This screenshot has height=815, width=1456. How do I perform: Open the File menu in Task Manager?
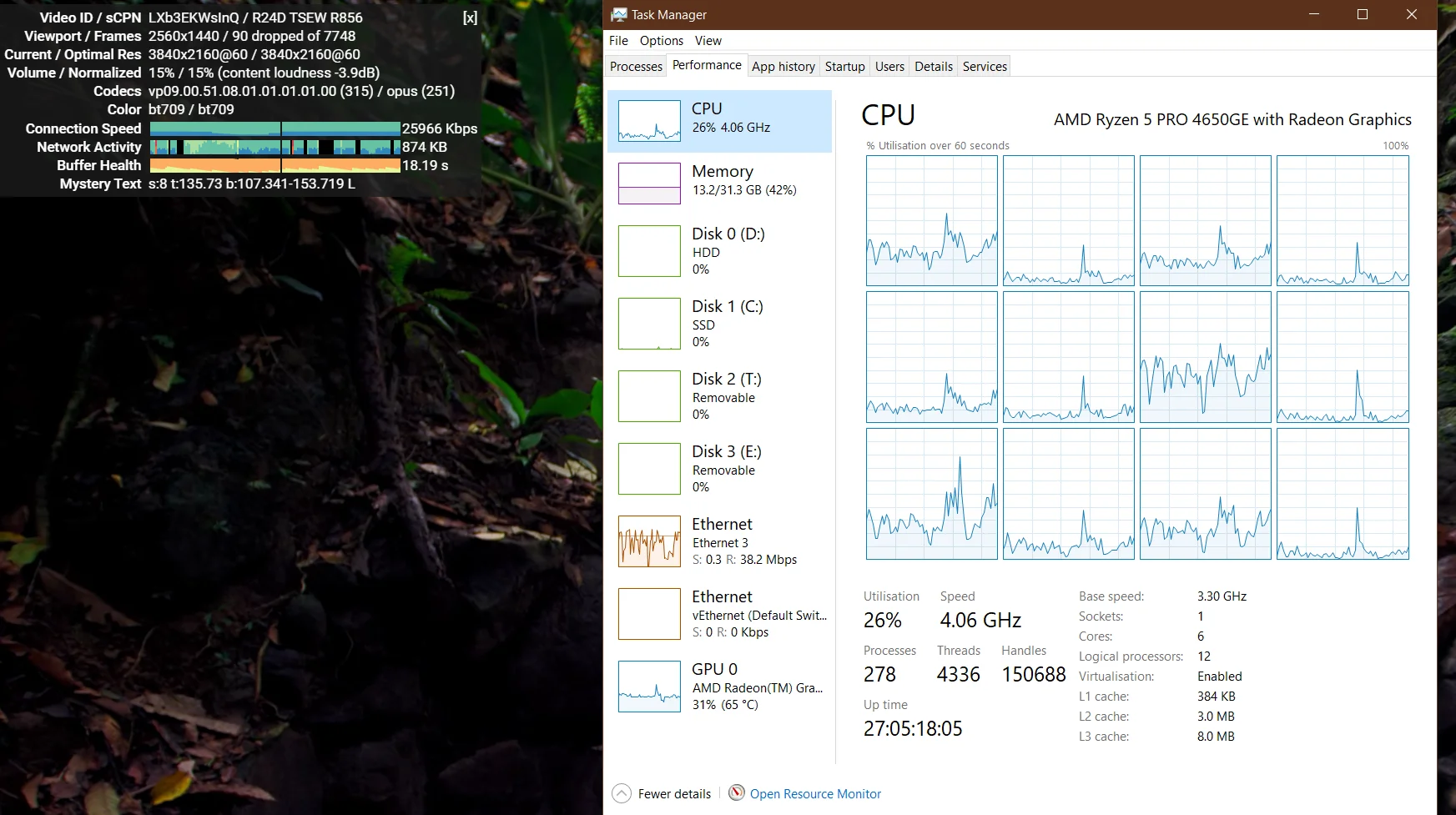pyautogui.click(x=618, y=41)
